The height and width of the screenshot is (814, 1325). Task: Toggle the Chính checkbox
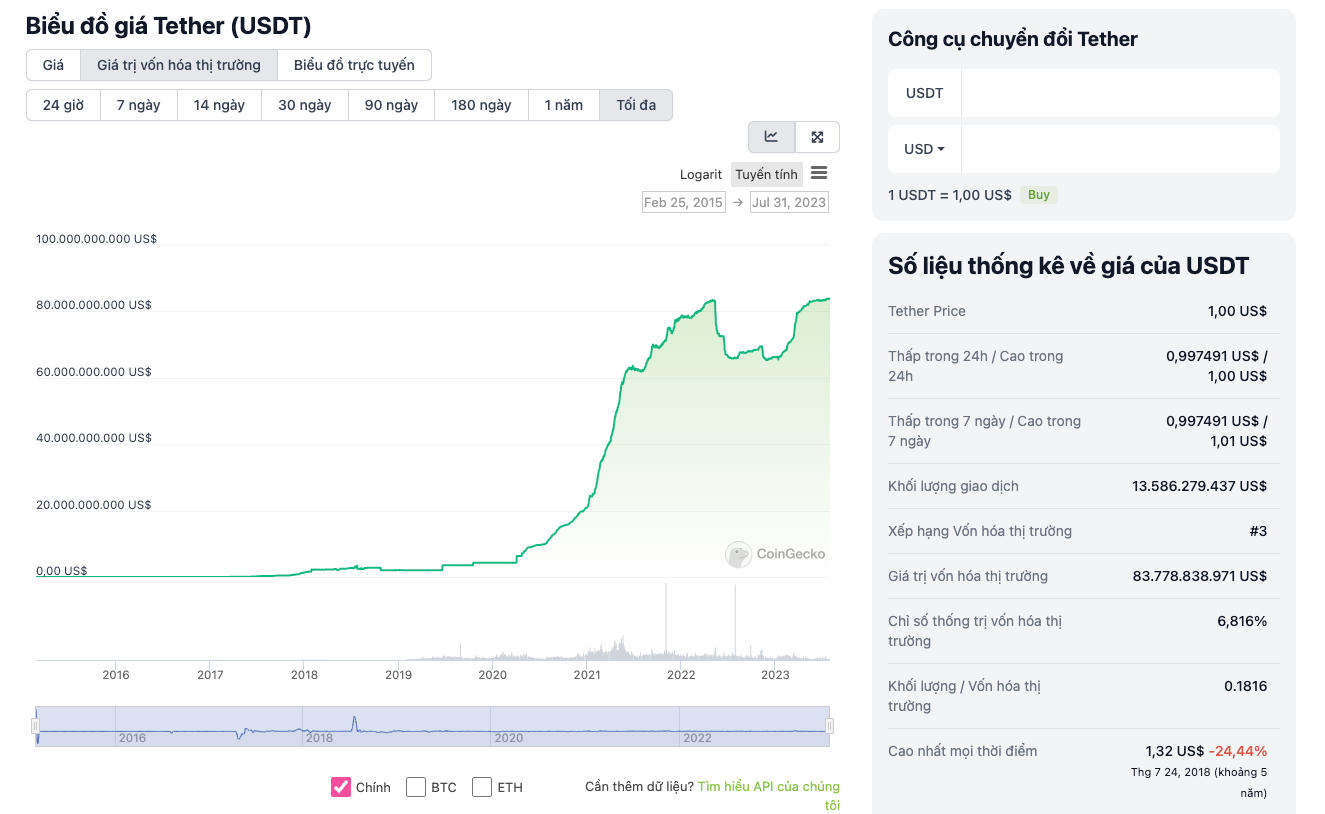point(341,787)
